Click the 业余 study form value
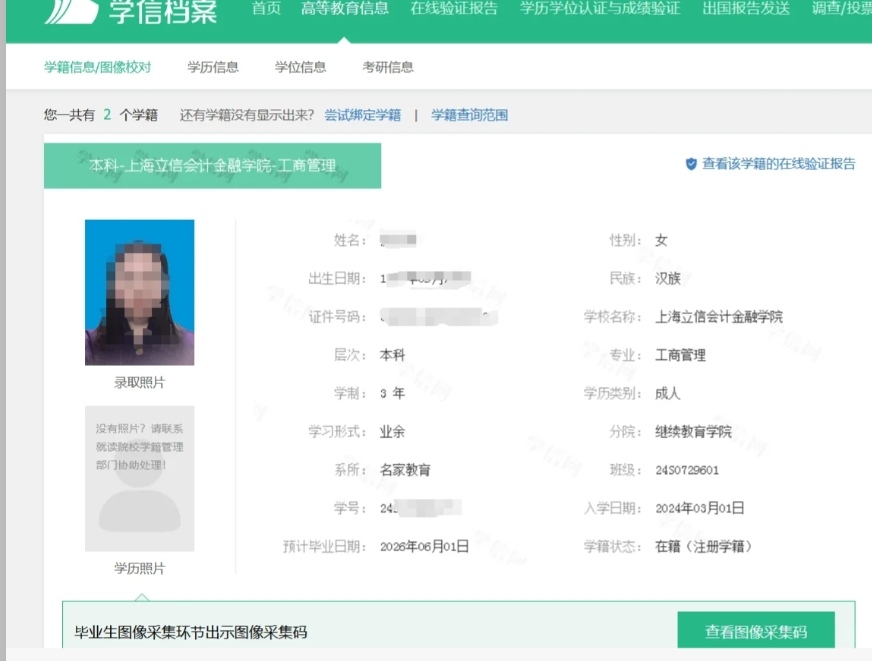Image resolution: width=872 pixels, height=661 pixels. tap(393, 432)
